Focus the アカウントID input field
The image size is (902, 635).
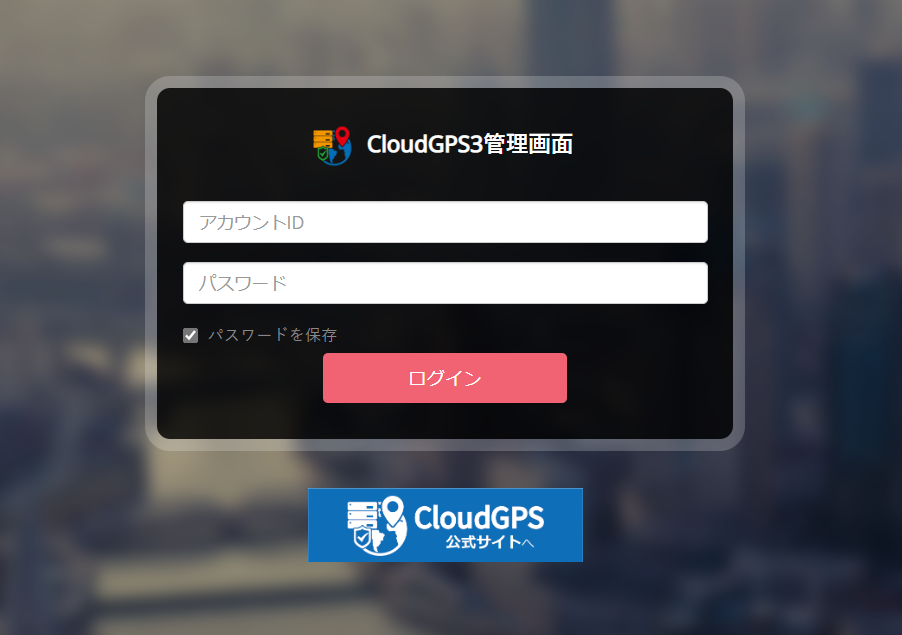[445, 222]
